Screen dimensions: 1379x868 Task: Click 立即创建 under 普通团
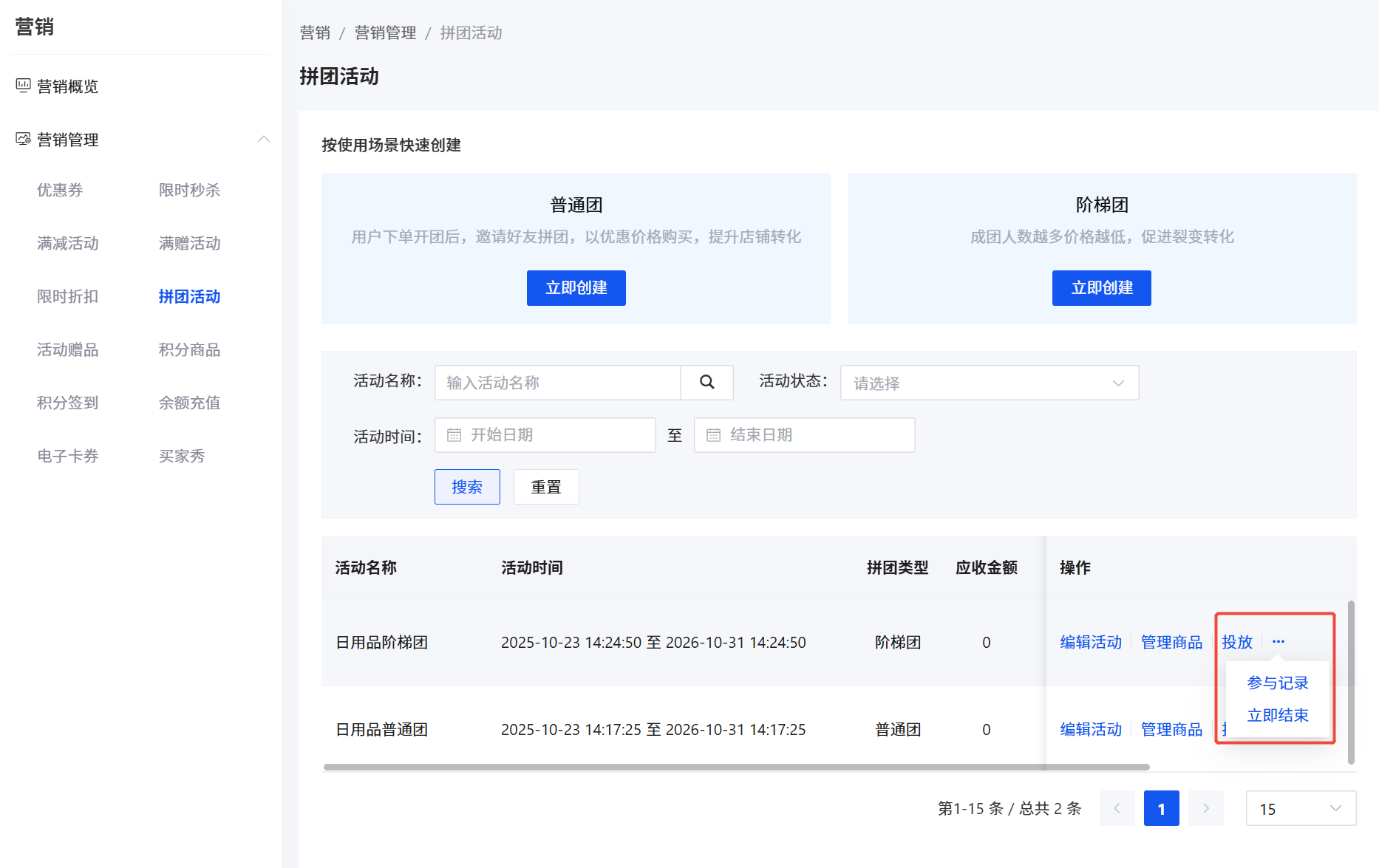click(576, 288)
